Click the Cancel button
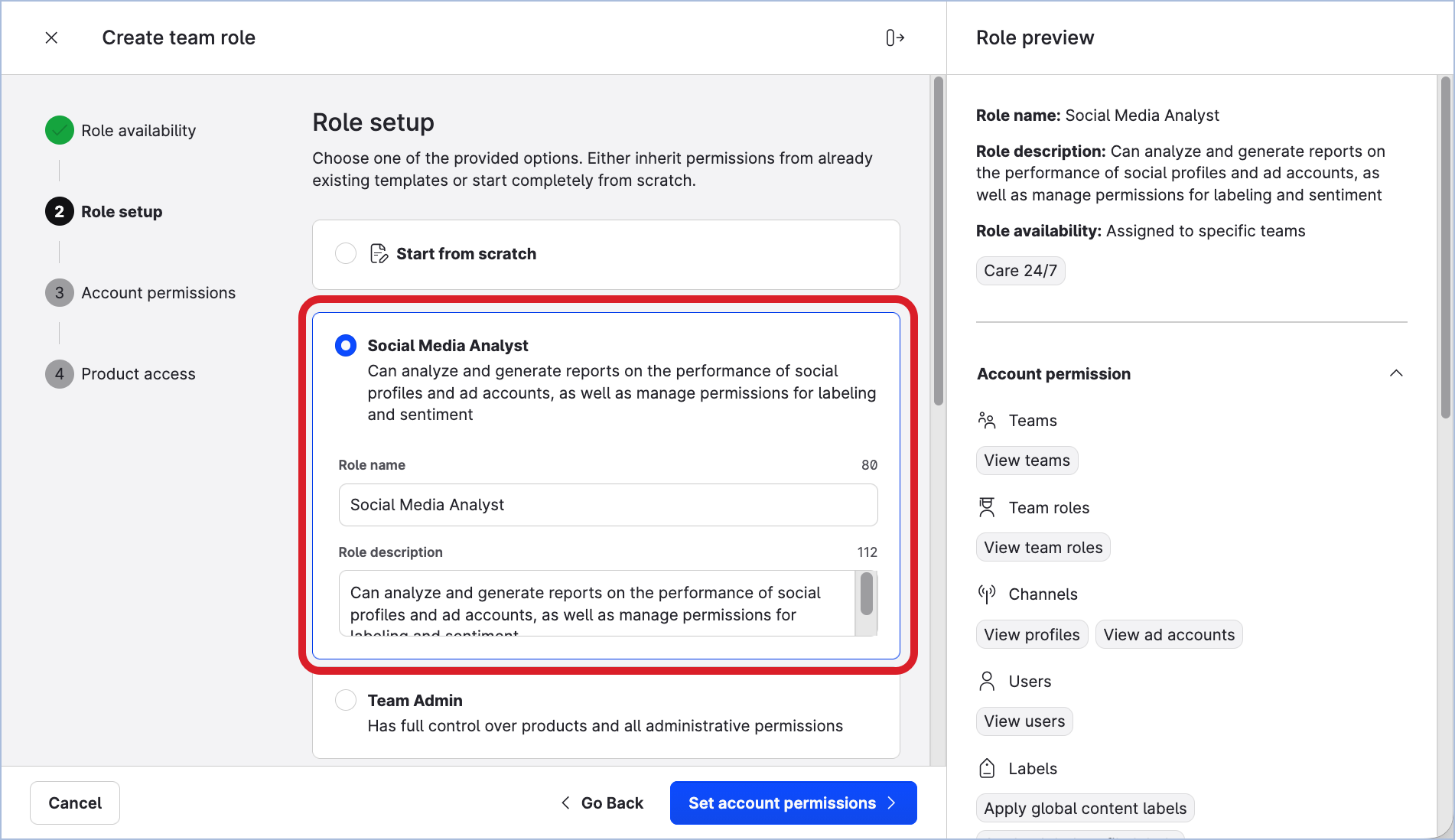Screen dimensions: 1455x840 (75, 803)
